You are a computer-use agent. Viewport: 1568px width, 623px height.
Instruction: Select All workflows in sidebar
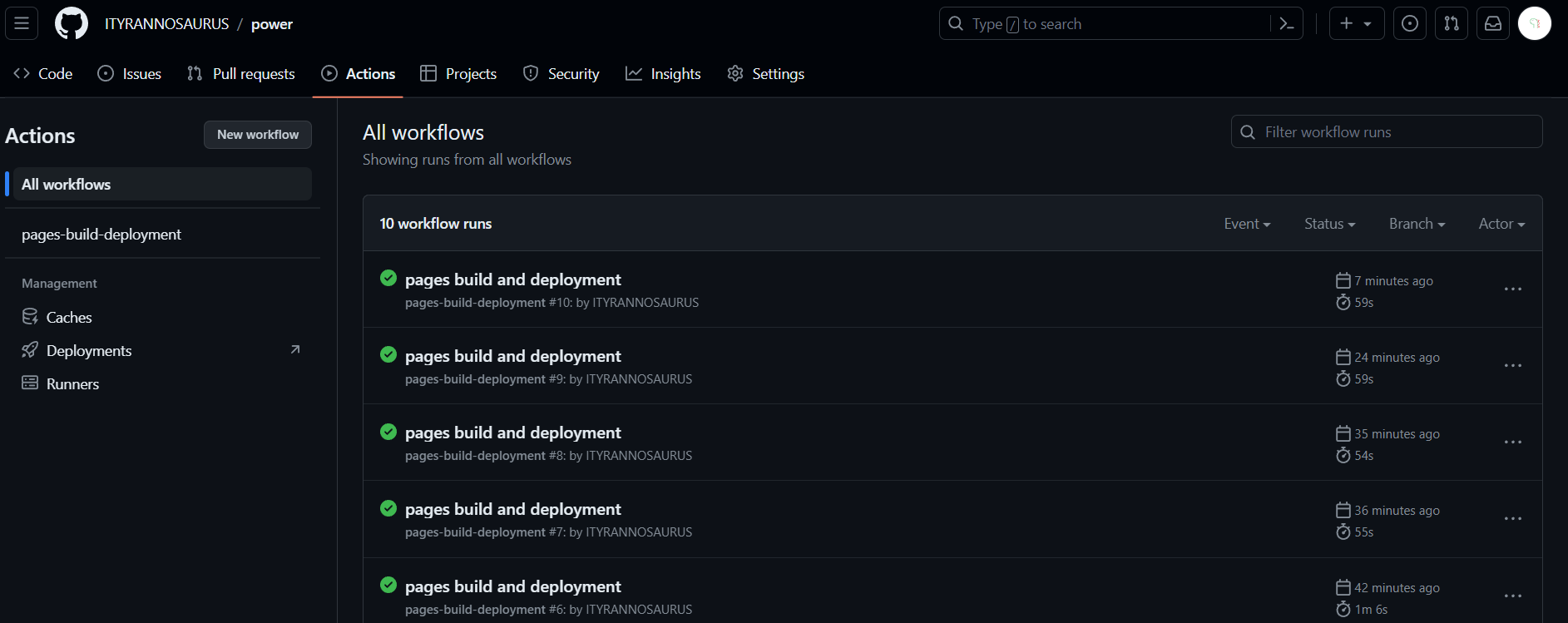click(162, 184)
